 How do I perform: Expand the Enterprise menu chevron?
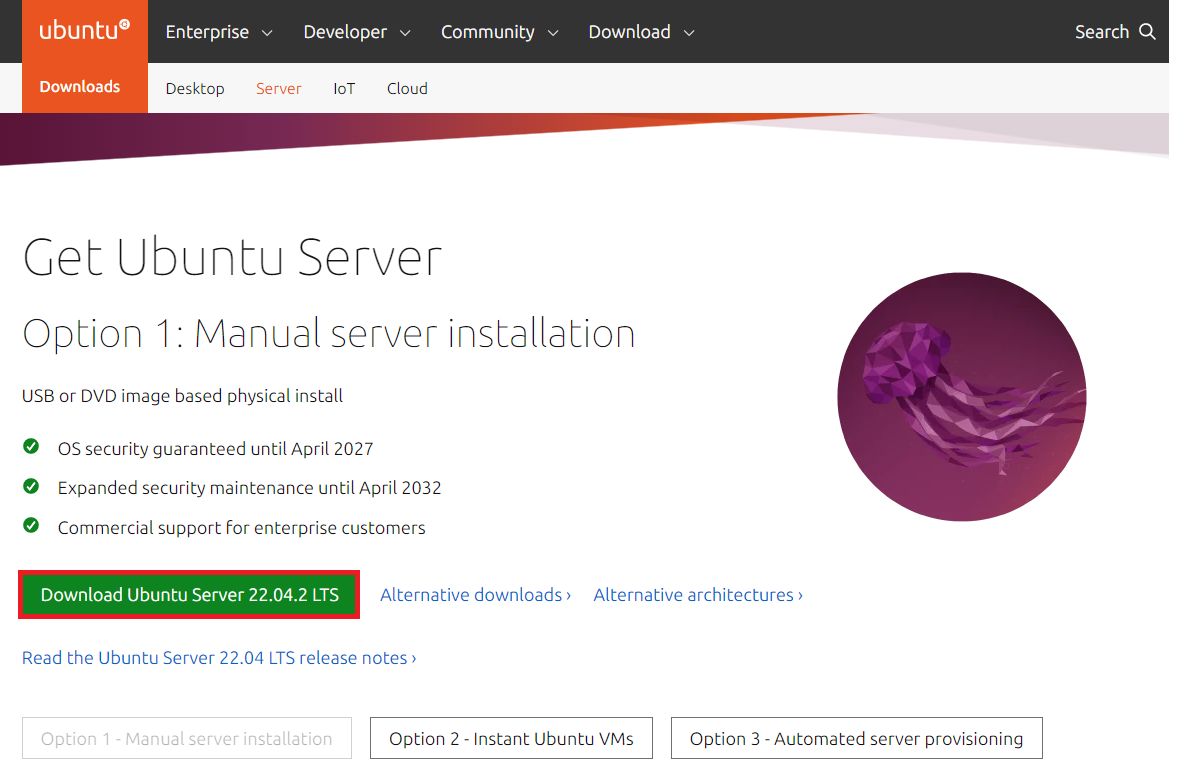coord(266,33)
